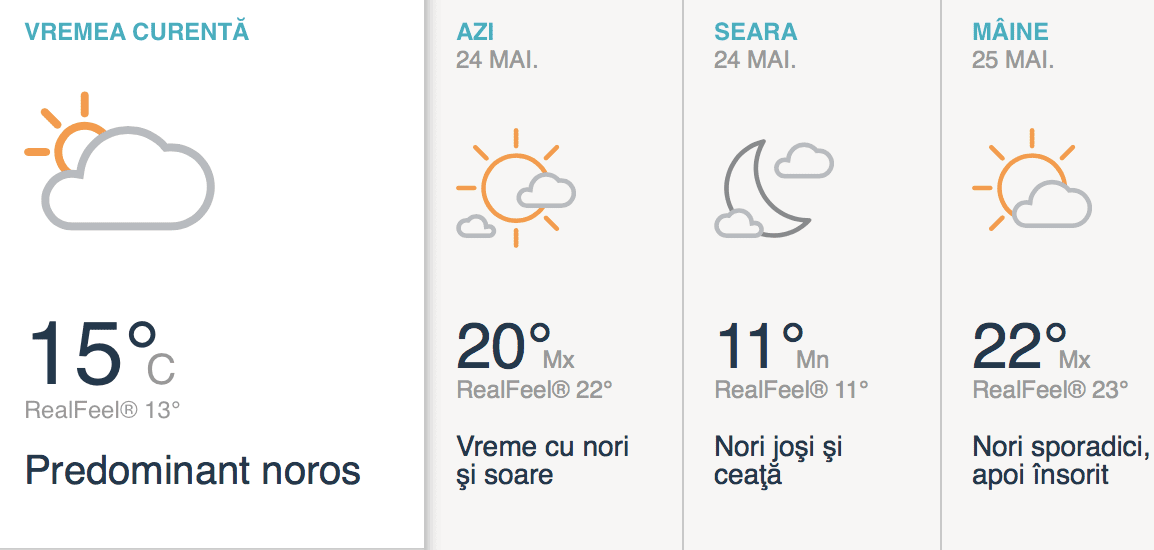Click the sun and clouds icon for today
The image size is (1154, 550).
pos(516,188)
